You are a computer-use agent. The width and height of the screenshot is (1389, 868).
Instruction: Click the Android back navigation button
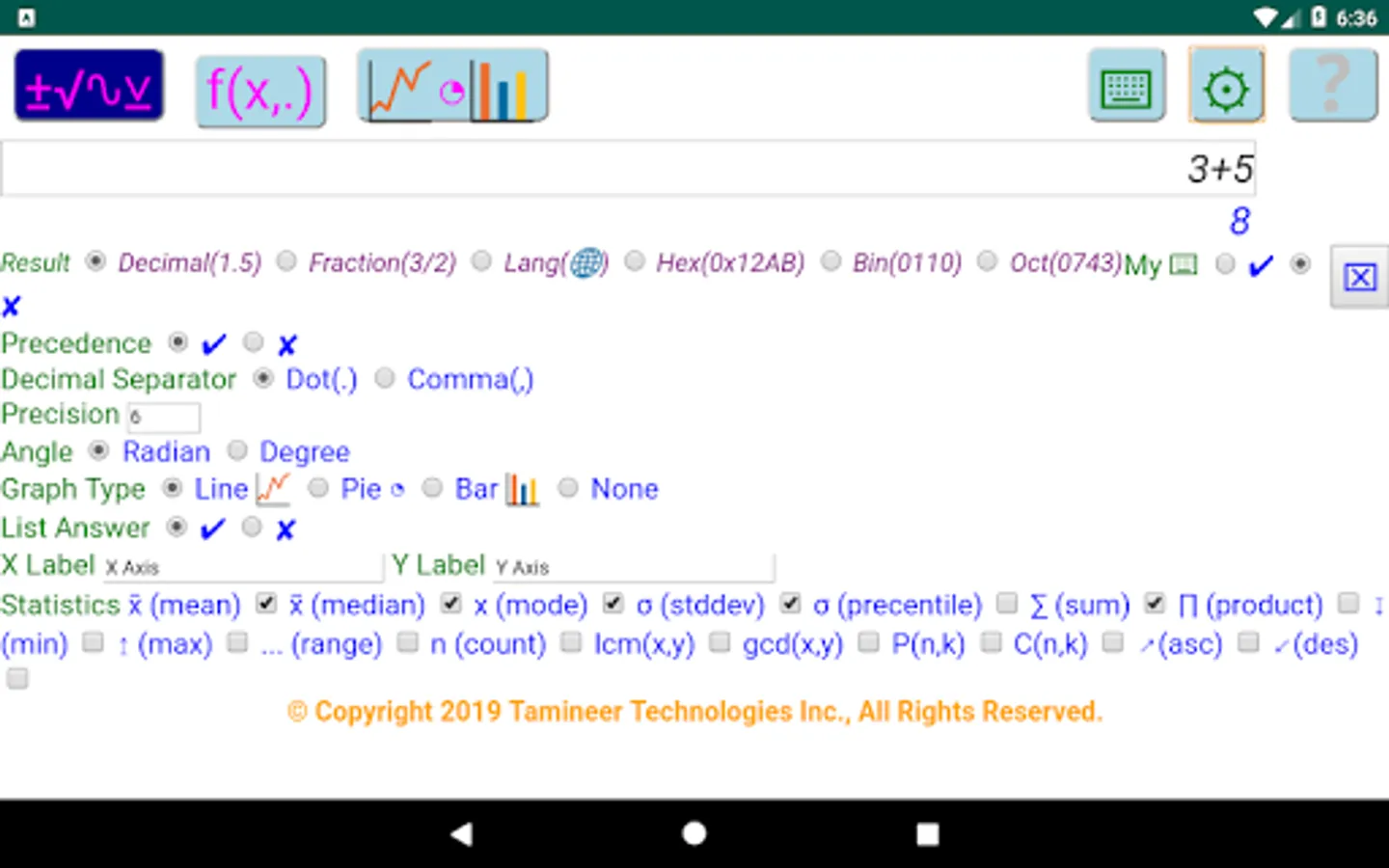coord(461,834)
